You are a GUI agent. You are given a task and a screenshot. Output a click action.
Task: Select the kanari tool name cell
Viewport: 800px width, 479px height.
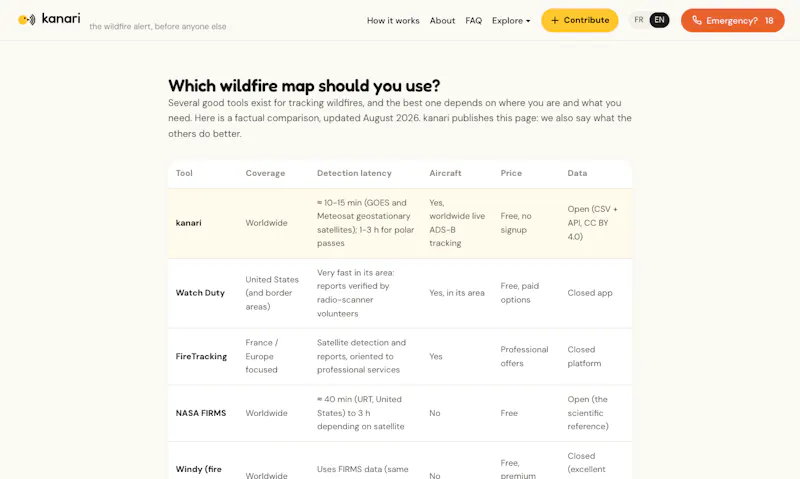[188, 223]
